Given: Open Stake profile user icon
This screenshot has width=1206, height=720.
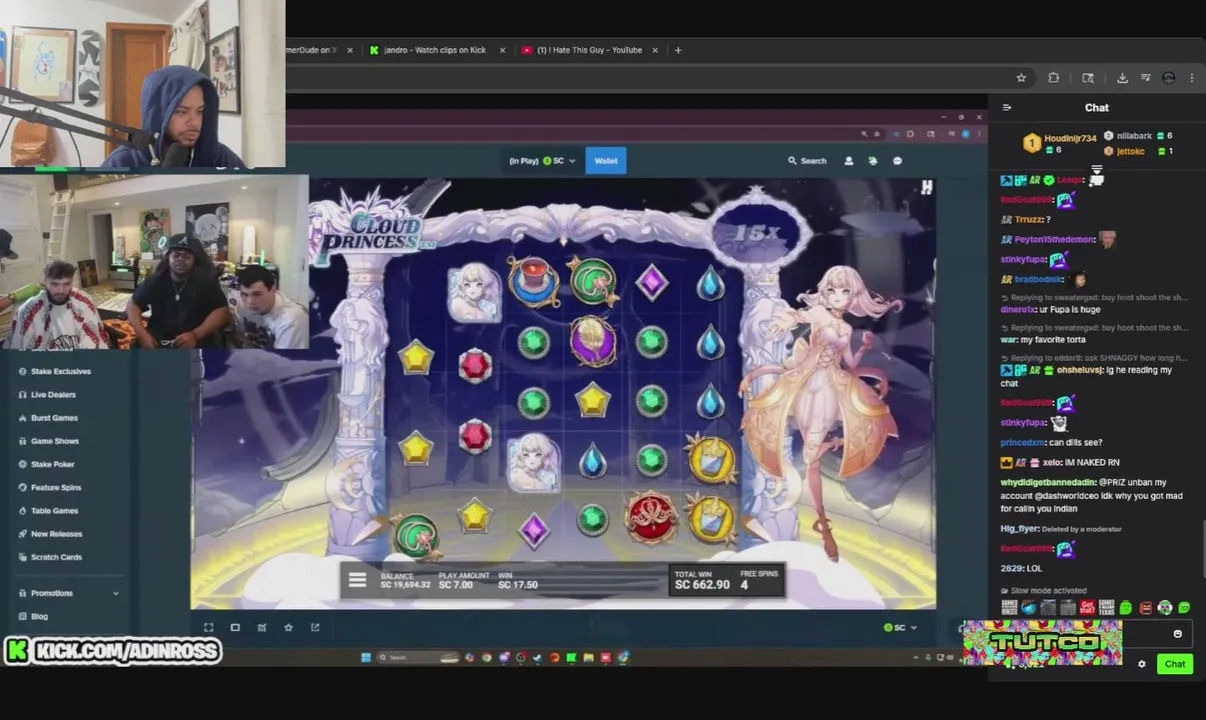Looking at the screenshot, I should [849, 160].
